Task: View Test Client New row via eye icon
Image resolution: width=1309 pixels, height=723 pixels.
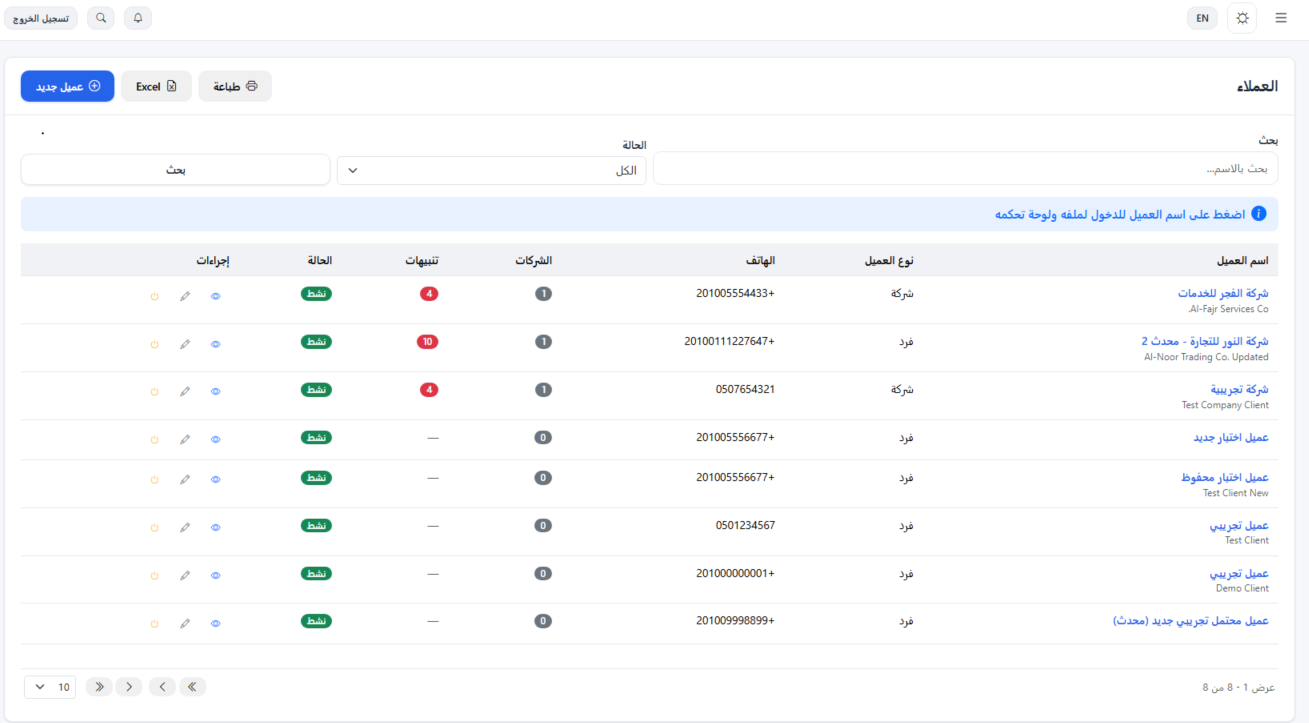Action: [216, 480]
